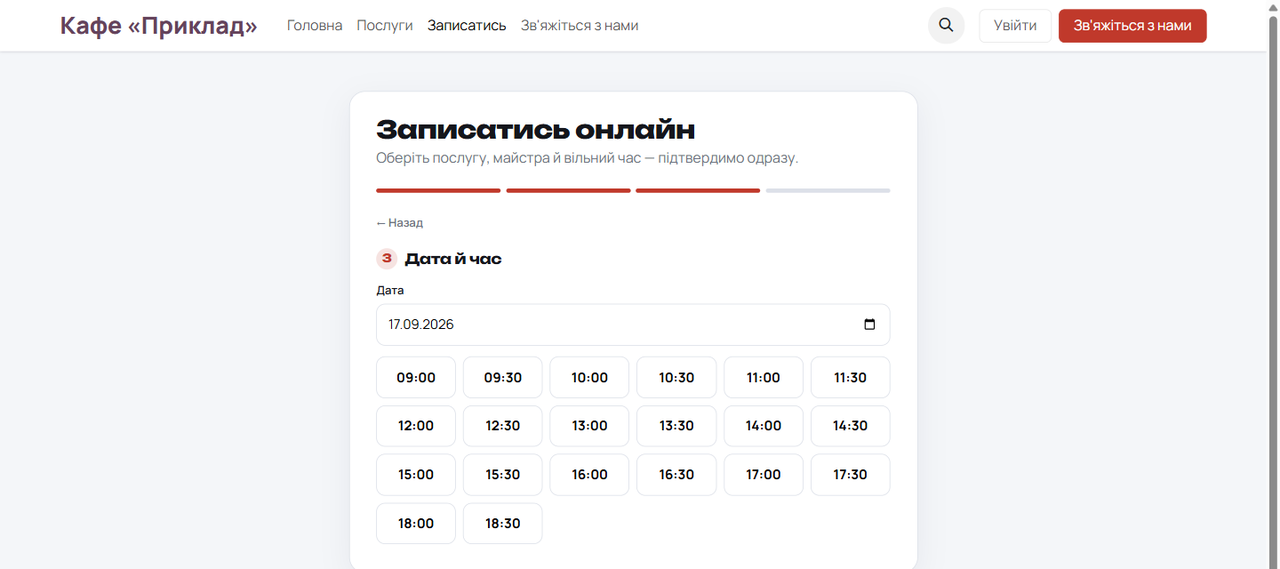Pick the 17:30 time slot
The image size is (1280, 569).
tap(850, 475)
